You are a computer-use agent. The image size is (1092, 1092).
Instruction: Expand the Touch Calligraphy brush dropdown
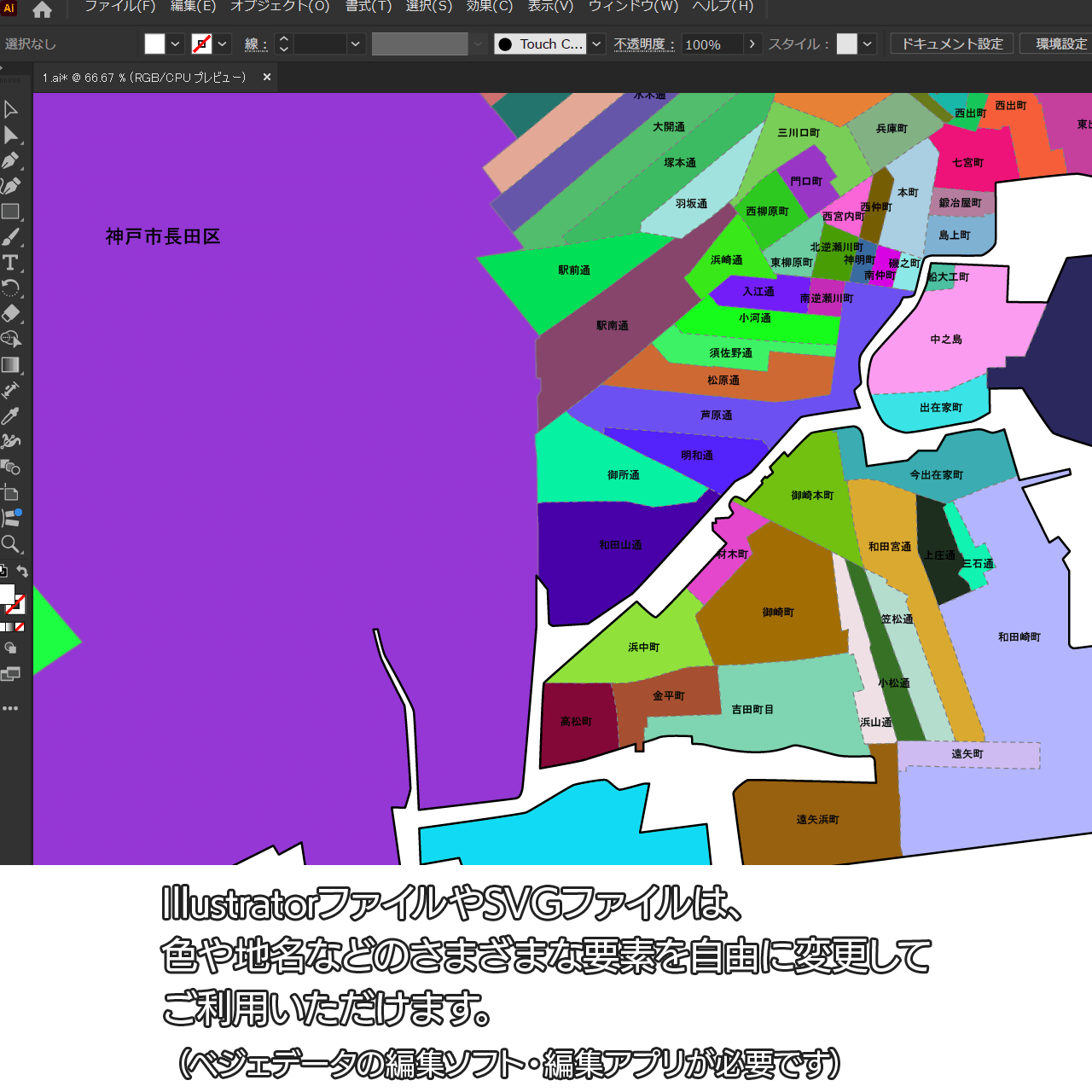pos(597,44)
